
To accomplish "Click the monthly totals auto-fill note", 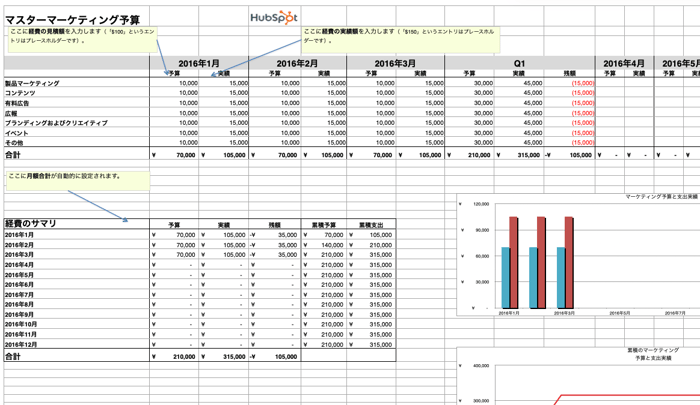I will click(78, 181).
